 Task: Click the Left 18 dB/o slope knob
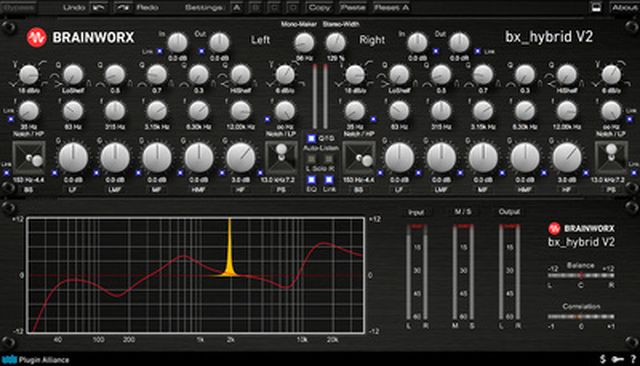click(x=29, y=75)
